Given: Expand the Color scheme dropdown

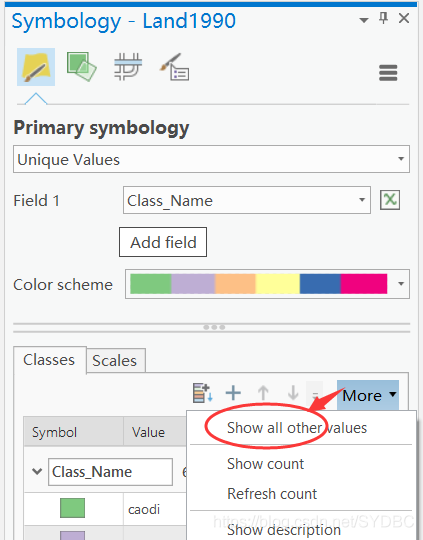Looking at the screenshot, I should [x=267, y=284].
